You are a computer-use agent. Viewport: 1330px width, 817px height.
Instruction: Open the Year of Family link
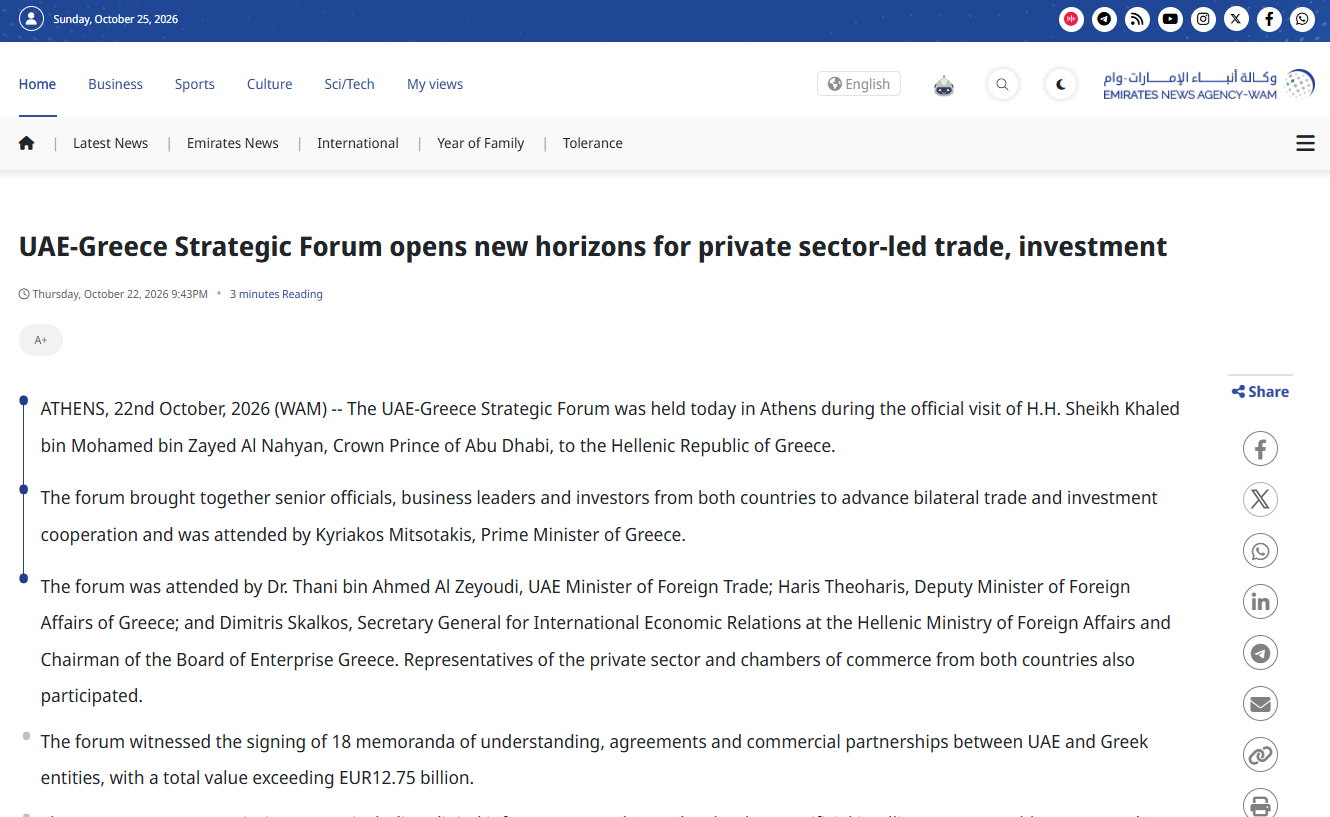pos(481,143)
